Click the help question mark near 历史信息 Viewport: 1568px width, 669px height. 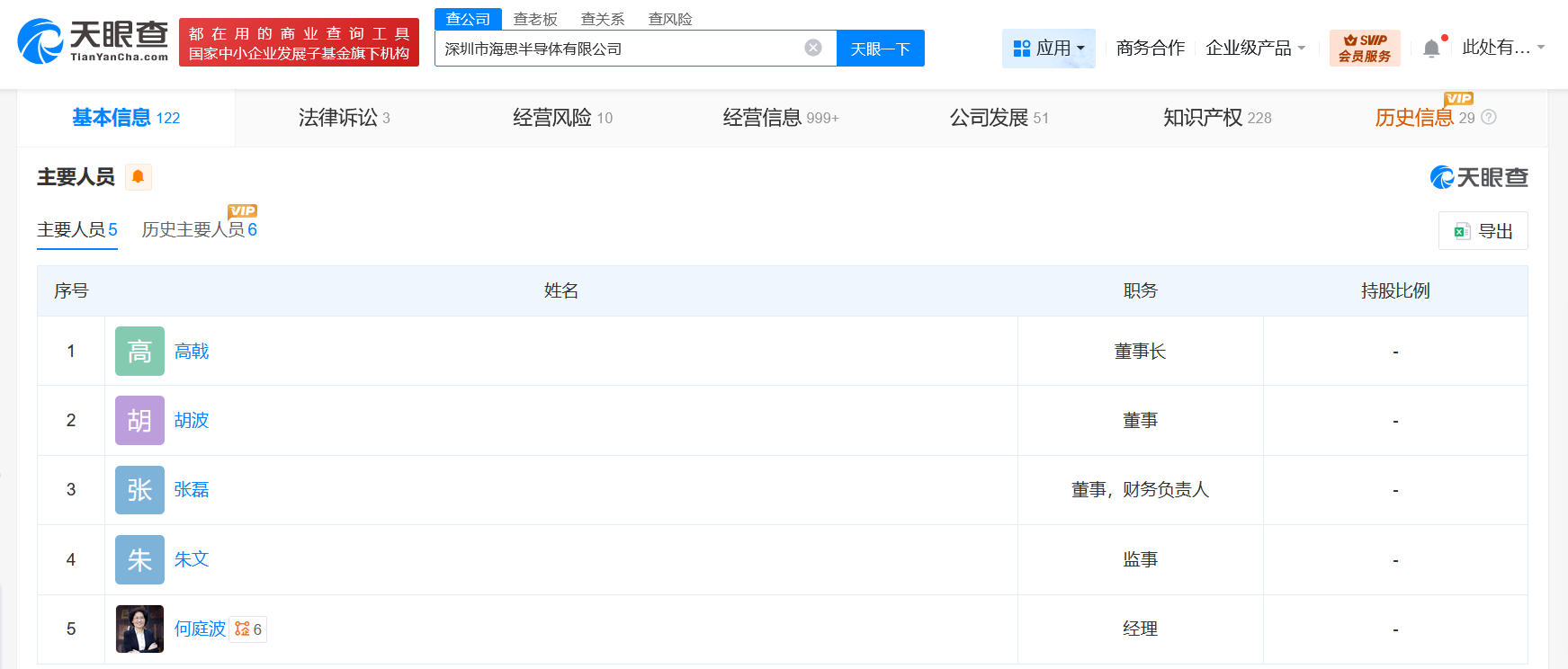[1489, 118]
